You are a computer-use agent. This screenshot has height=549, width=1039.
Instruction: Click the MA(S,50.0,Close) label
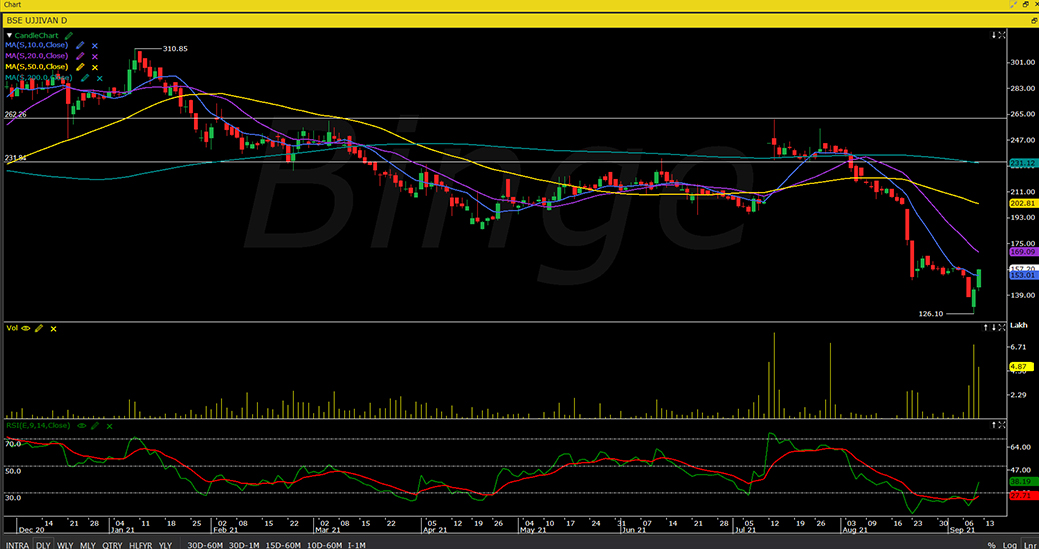pyautogui.click(x=36, y=67)
